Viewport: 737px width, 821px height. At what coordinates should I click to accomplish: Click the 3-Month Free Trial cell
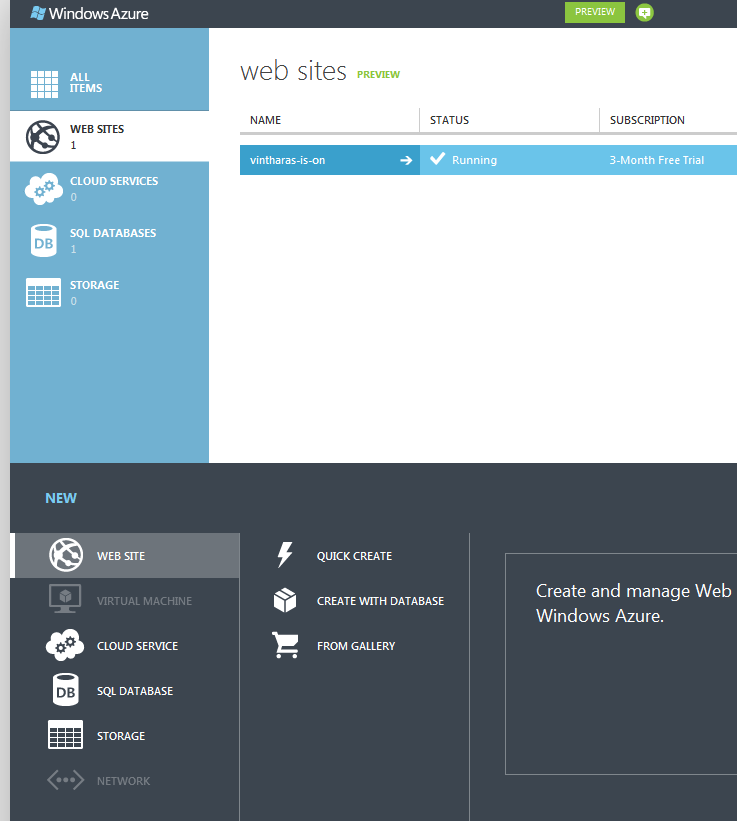[656, 160]
